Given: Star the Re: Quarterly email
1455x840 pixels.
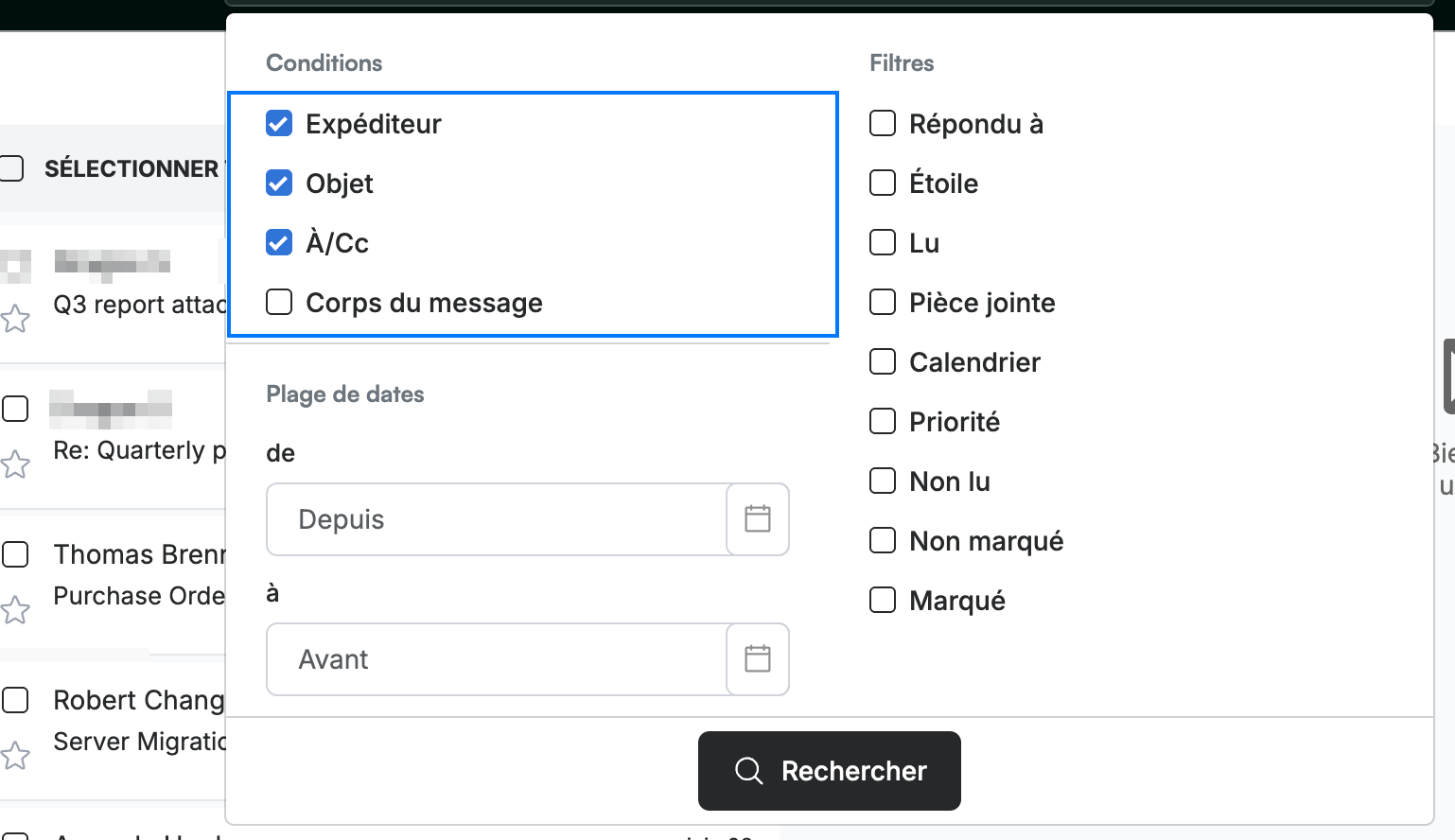Looking at the screenshot, I should pyautogui.click(x=15, y=464).
